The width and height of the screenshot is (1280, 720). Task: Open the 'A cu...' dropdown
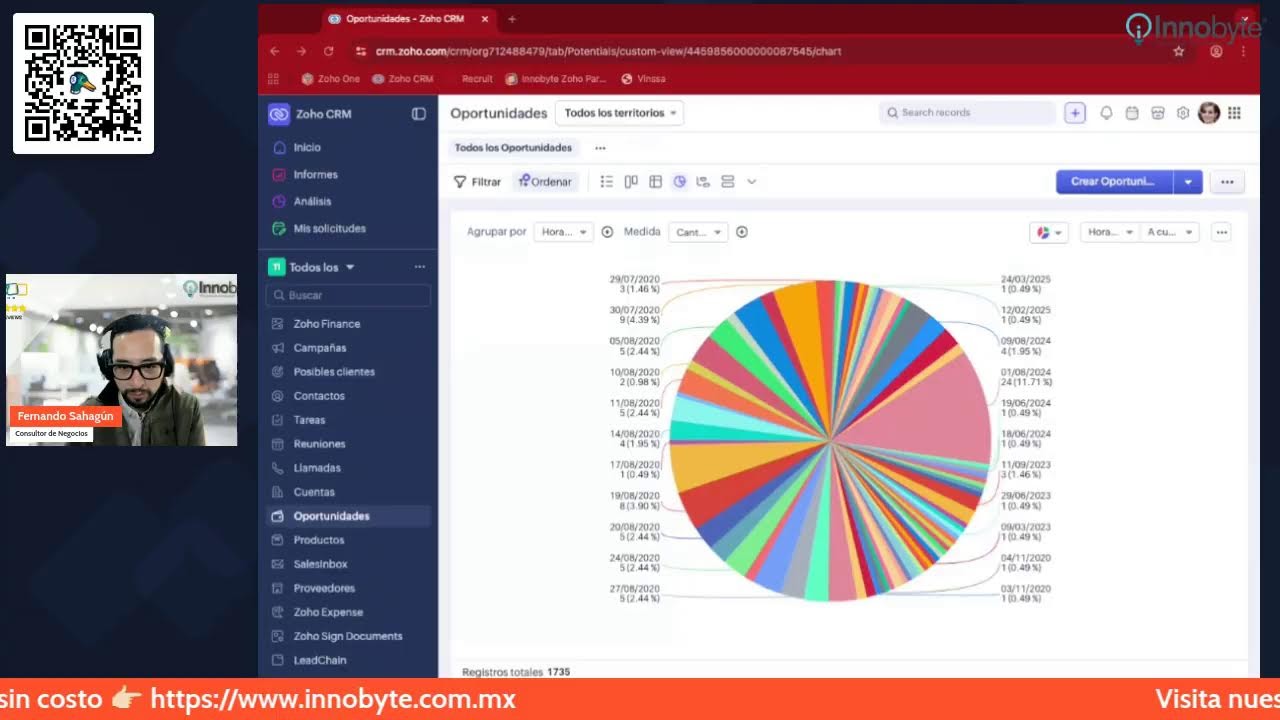1170,232
